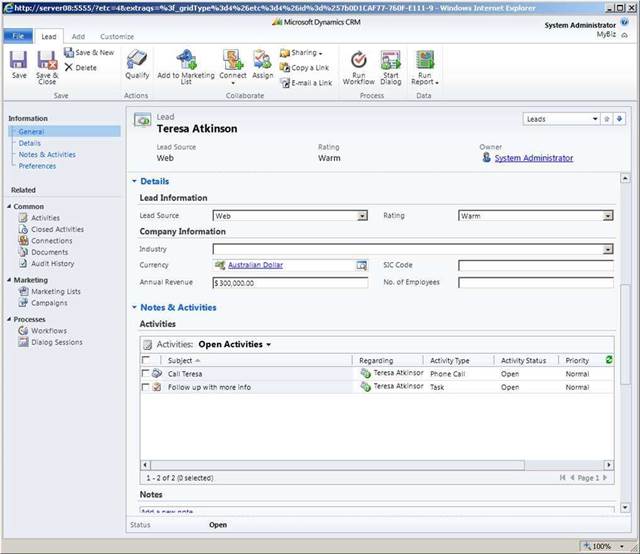Open the File tab

point(18,36)
